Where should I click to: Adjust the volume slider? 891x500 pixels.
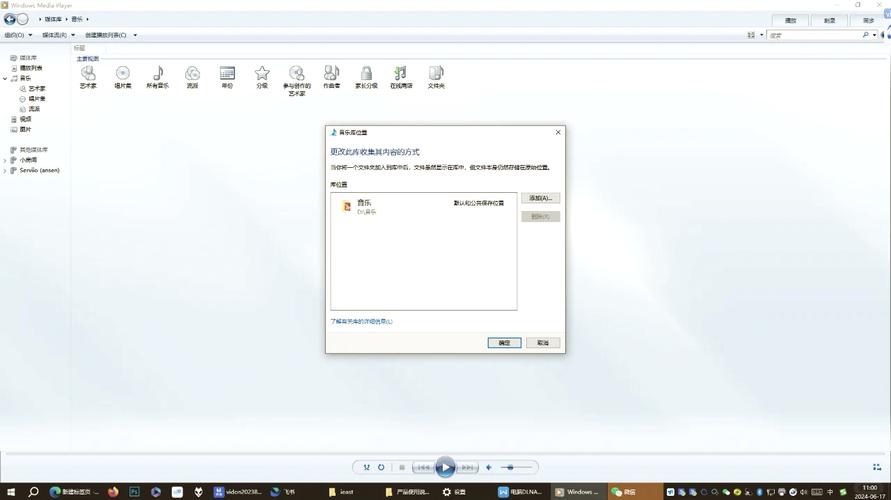tap(516, 467)
